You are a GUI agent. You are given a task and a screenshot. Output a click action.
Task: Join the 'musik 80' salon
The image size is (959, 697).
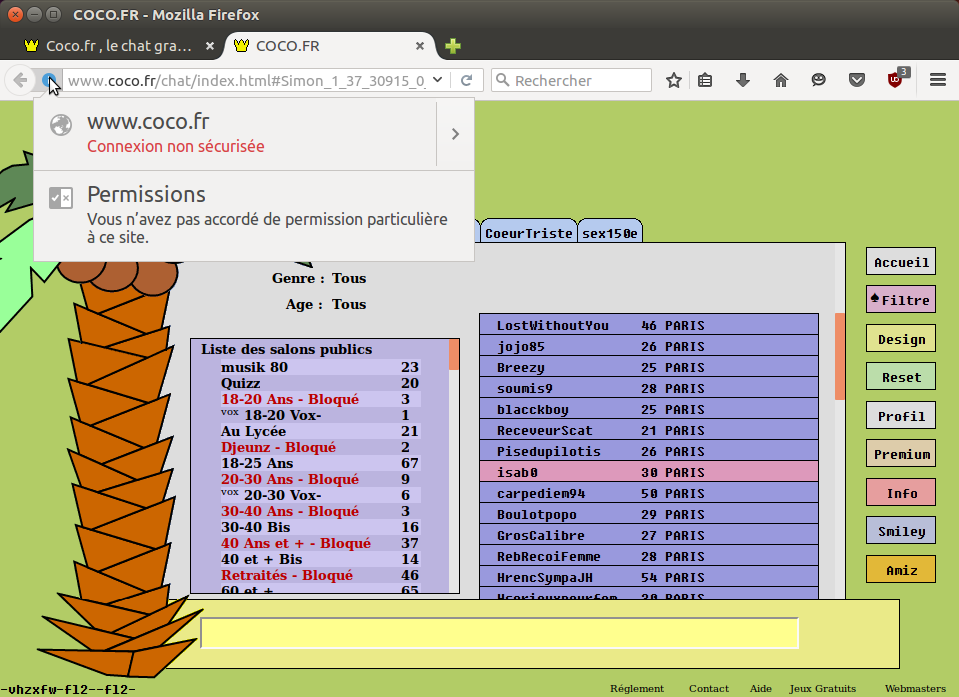[x=320, y=367]
